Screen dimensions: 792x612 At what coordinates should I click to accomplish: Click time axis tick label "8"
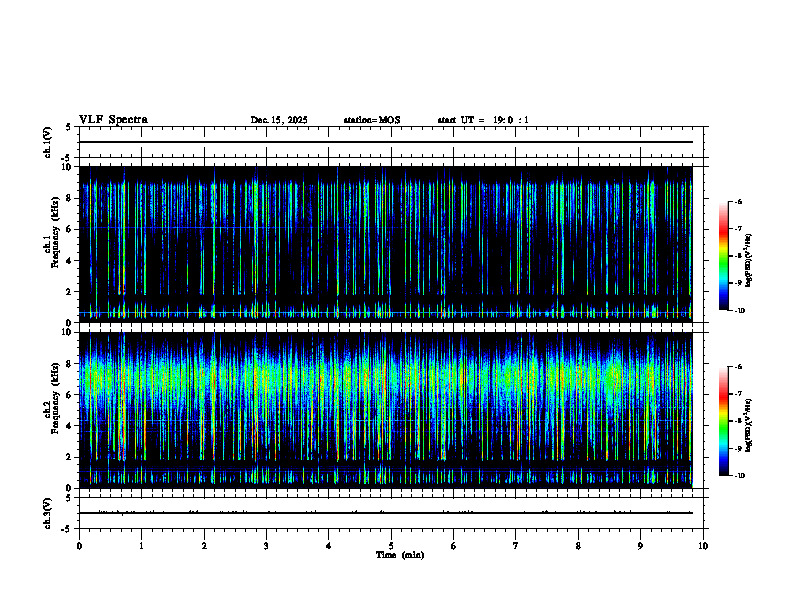(578, 546)
